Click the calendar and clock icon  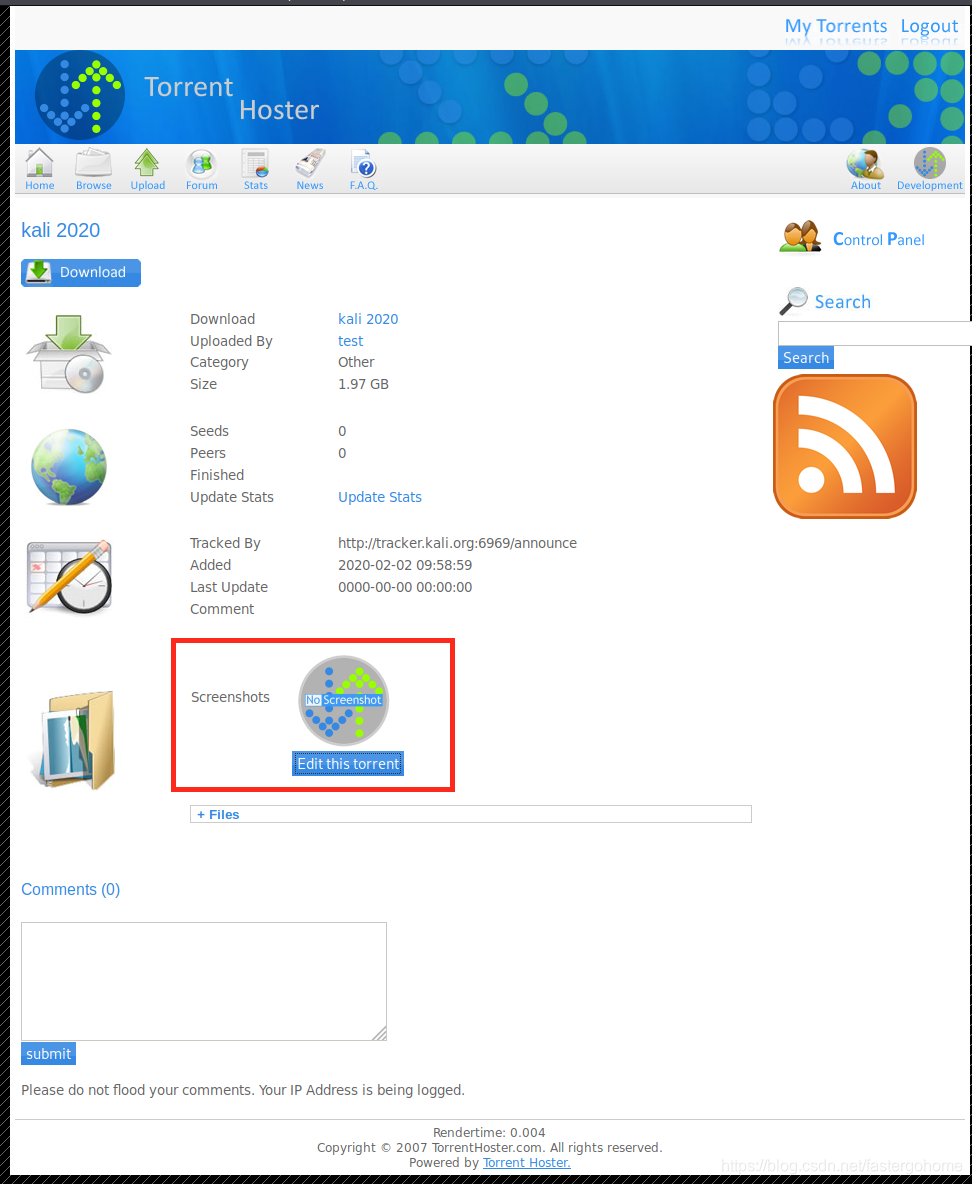[69, 576]
